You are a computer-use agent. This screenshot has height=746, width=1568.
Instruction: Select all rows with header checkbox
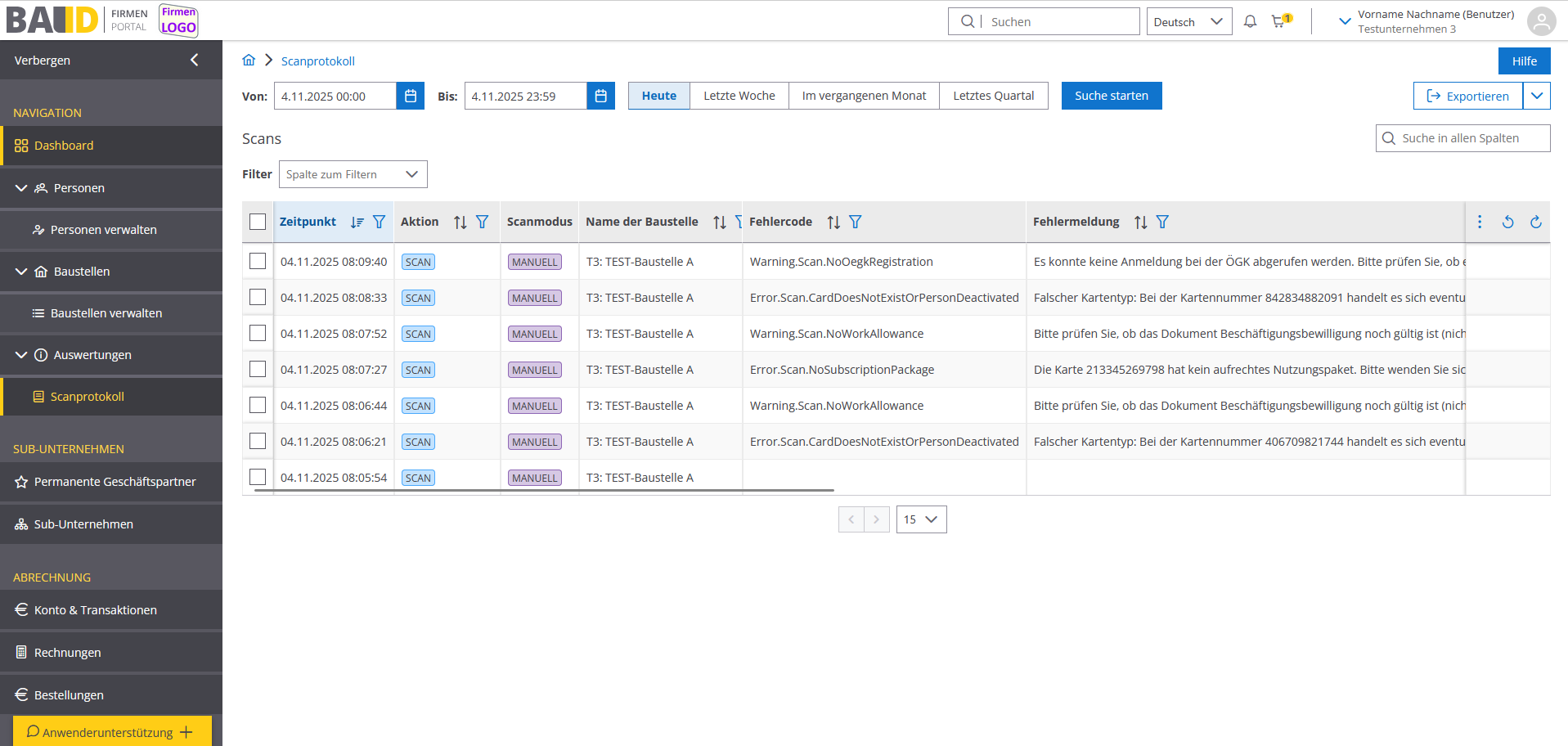[x=258, y=222]
